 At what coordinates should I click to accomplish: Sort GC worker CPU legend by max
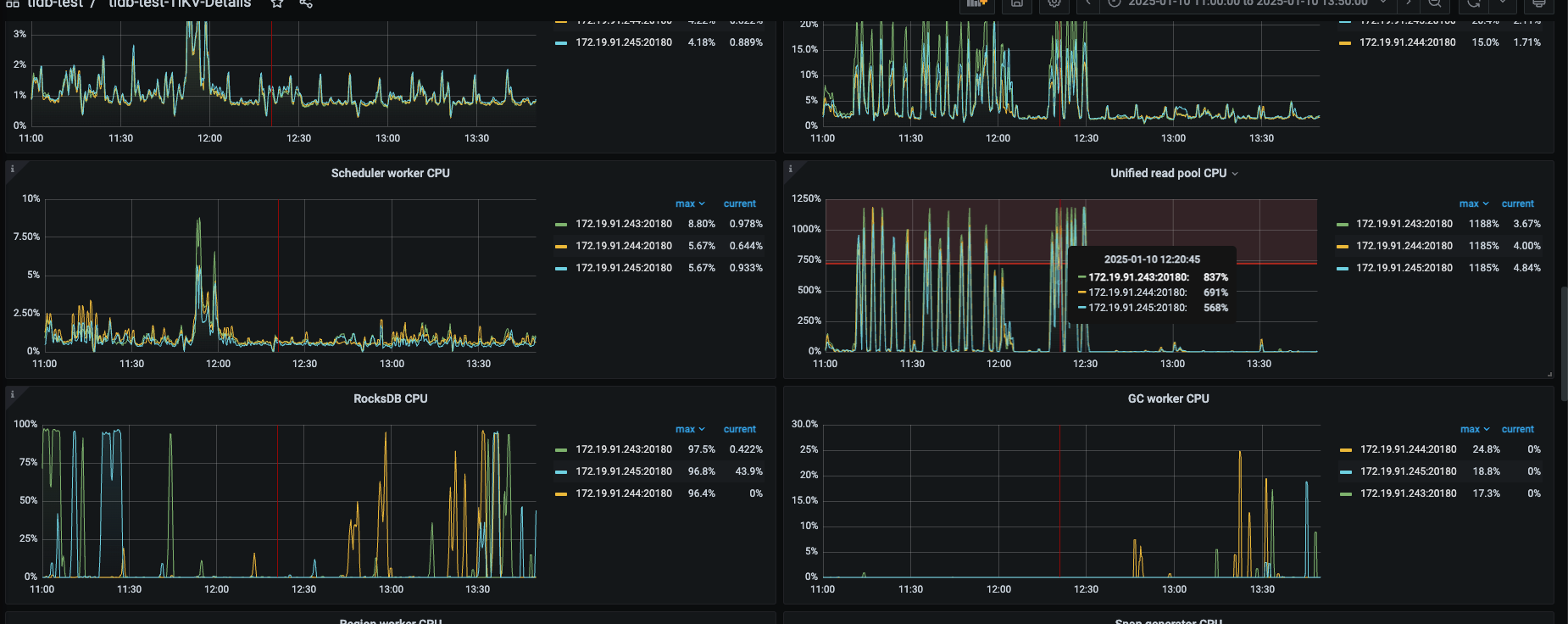[1473, 429]
